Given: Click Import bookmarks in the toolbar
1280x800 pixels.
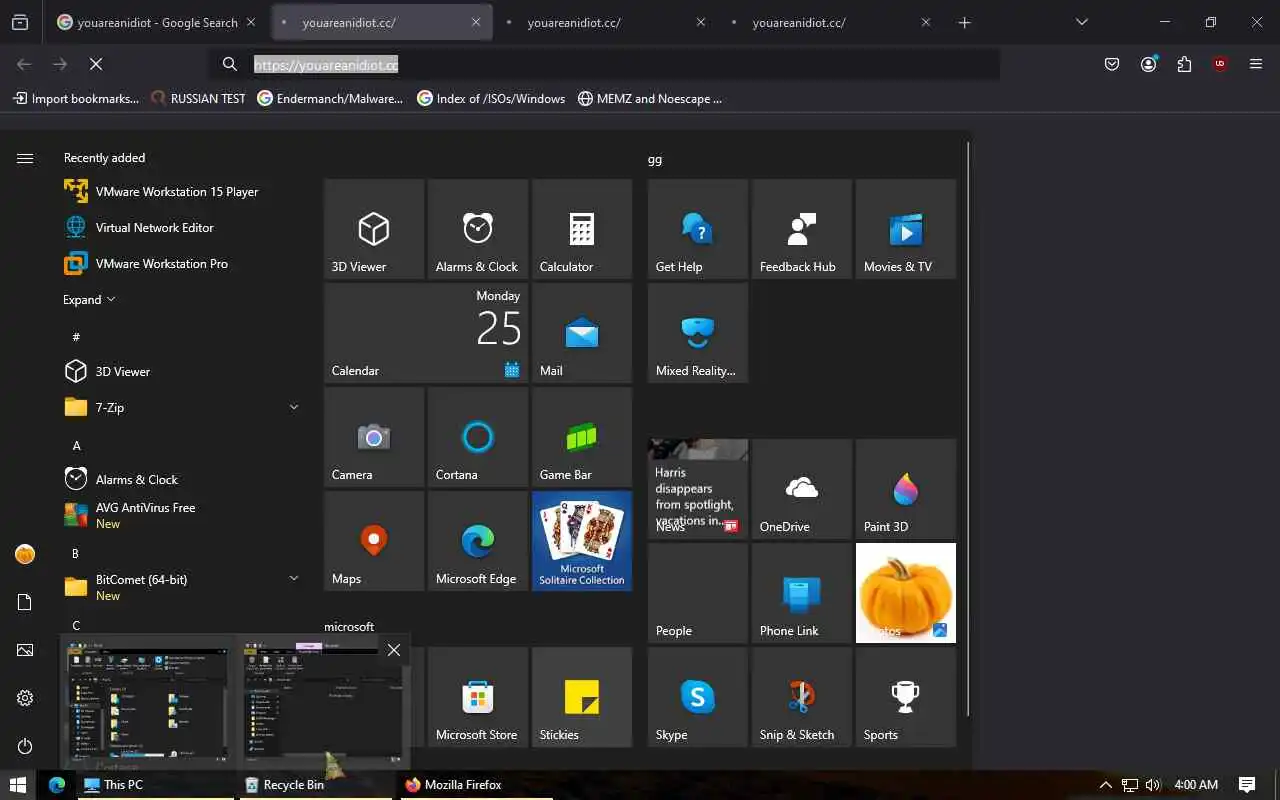Looking at the screenshot, I should click(76, 98).
